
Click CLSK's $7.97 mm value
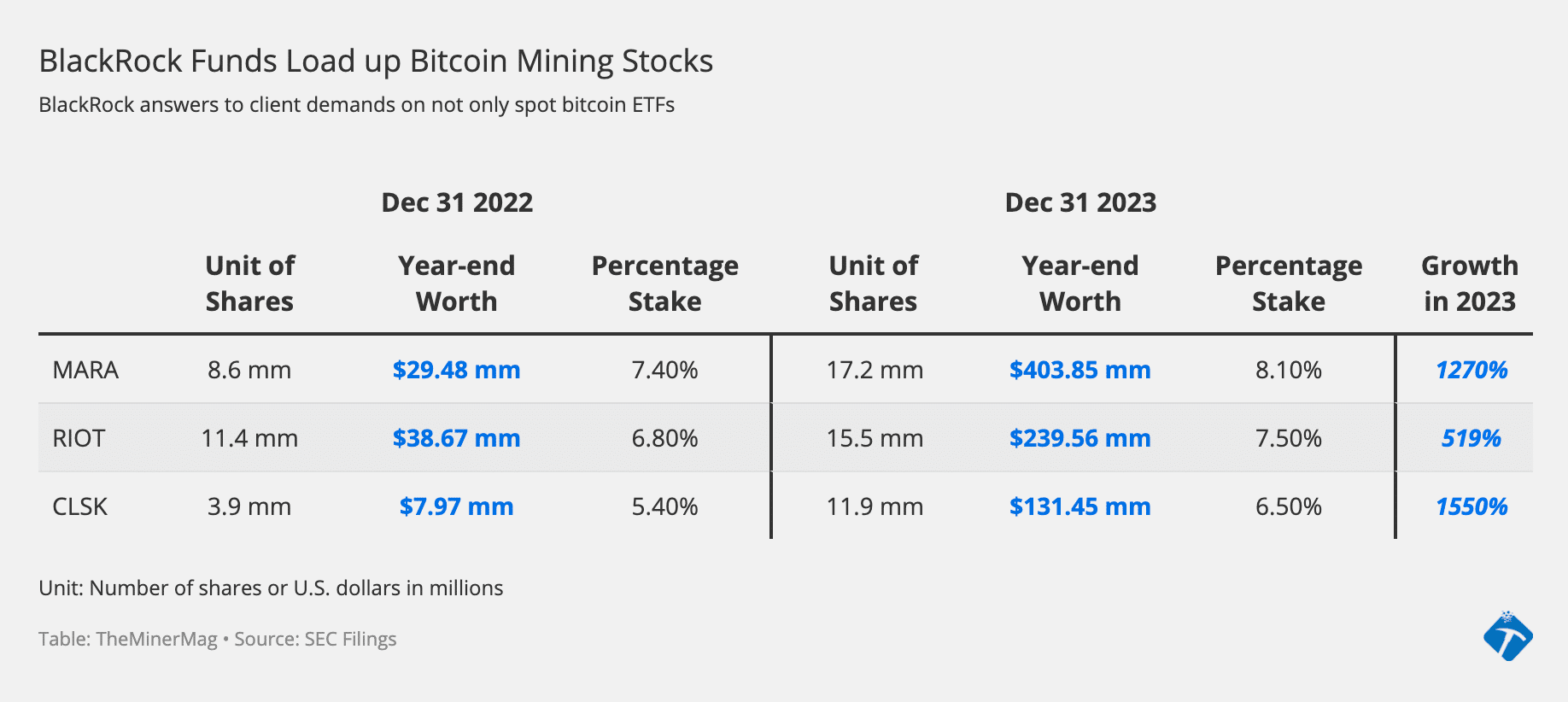click(x=456, y=506)
